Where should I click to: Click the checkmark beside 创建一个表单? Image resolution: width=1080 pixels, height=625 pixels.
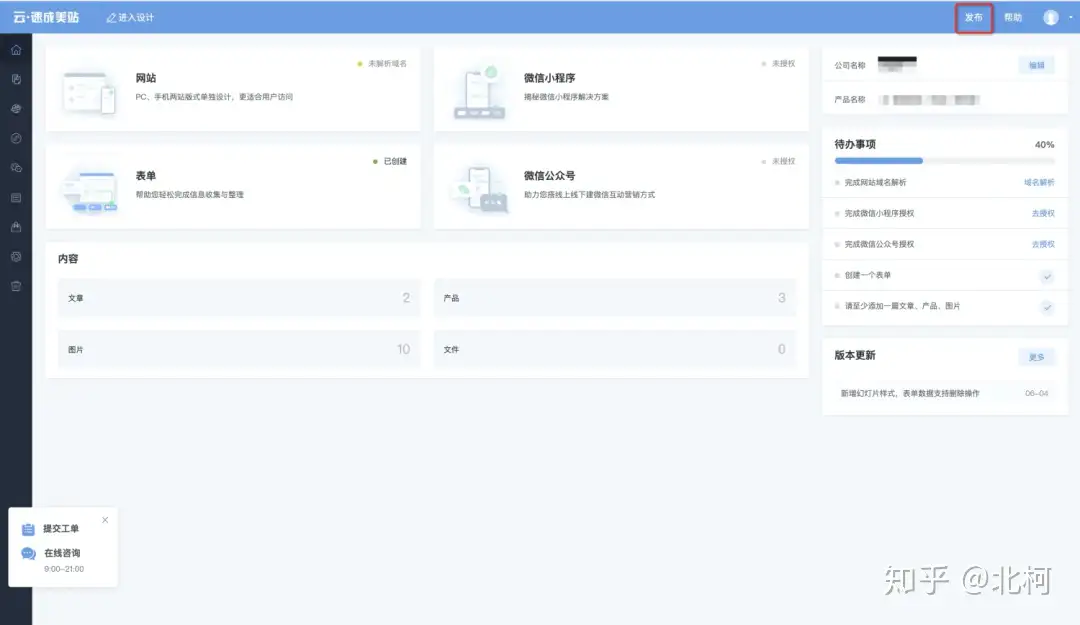[1047, 276]
